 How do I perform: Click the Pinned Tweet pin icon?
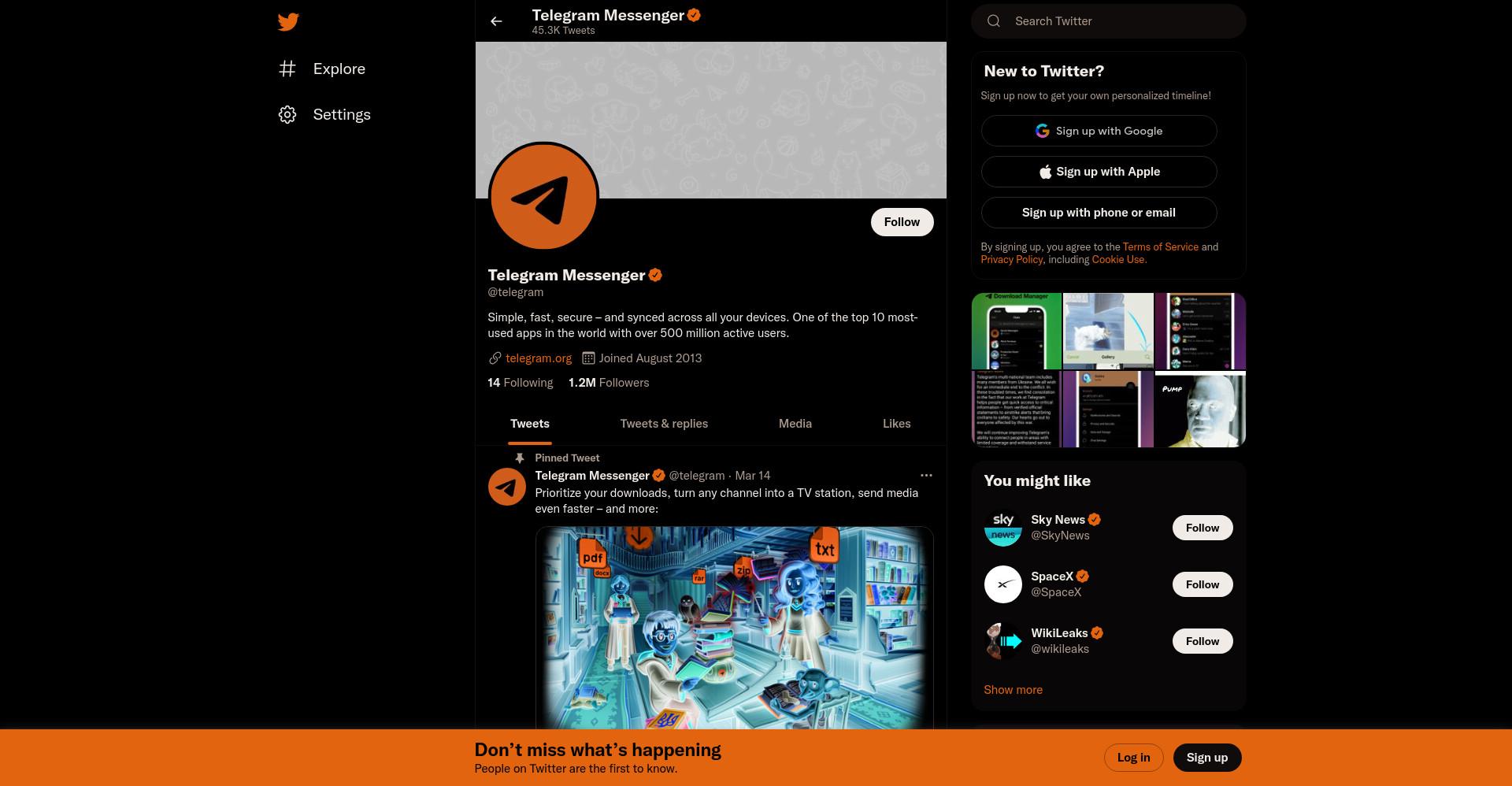click(x=520, y=458)
